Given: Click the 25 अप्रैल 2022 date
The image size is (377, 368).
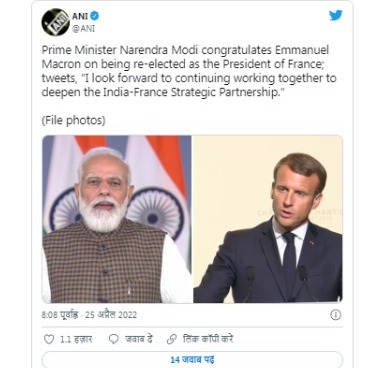Looking at the screenshot, I should 111,315.
